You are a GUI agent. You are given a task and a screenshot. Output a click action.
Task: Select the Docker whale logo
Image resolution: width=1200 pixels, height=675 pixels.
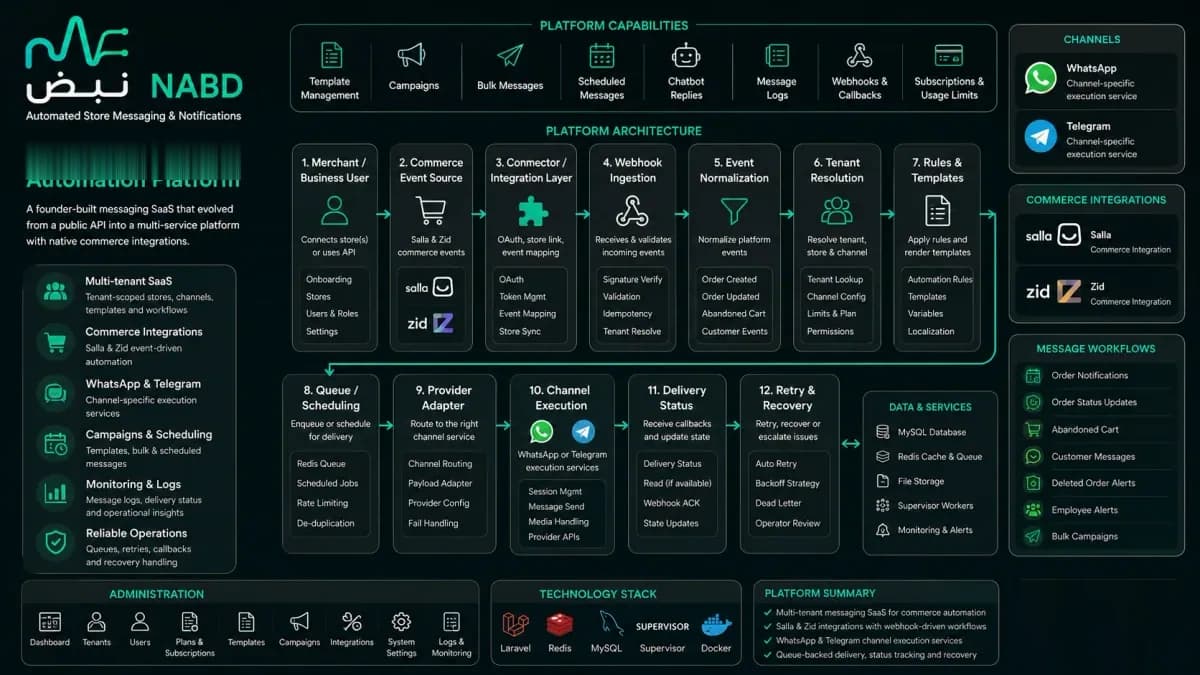[716, 625]
